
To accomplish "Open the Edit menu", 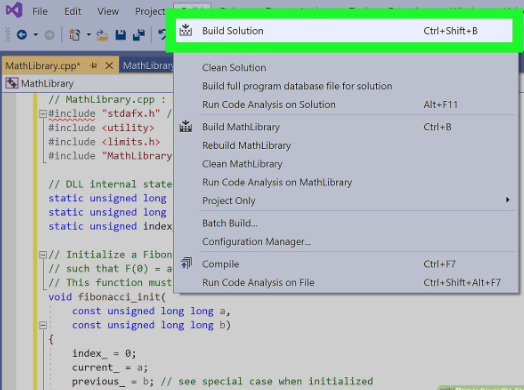I will [x=73, y=11].
